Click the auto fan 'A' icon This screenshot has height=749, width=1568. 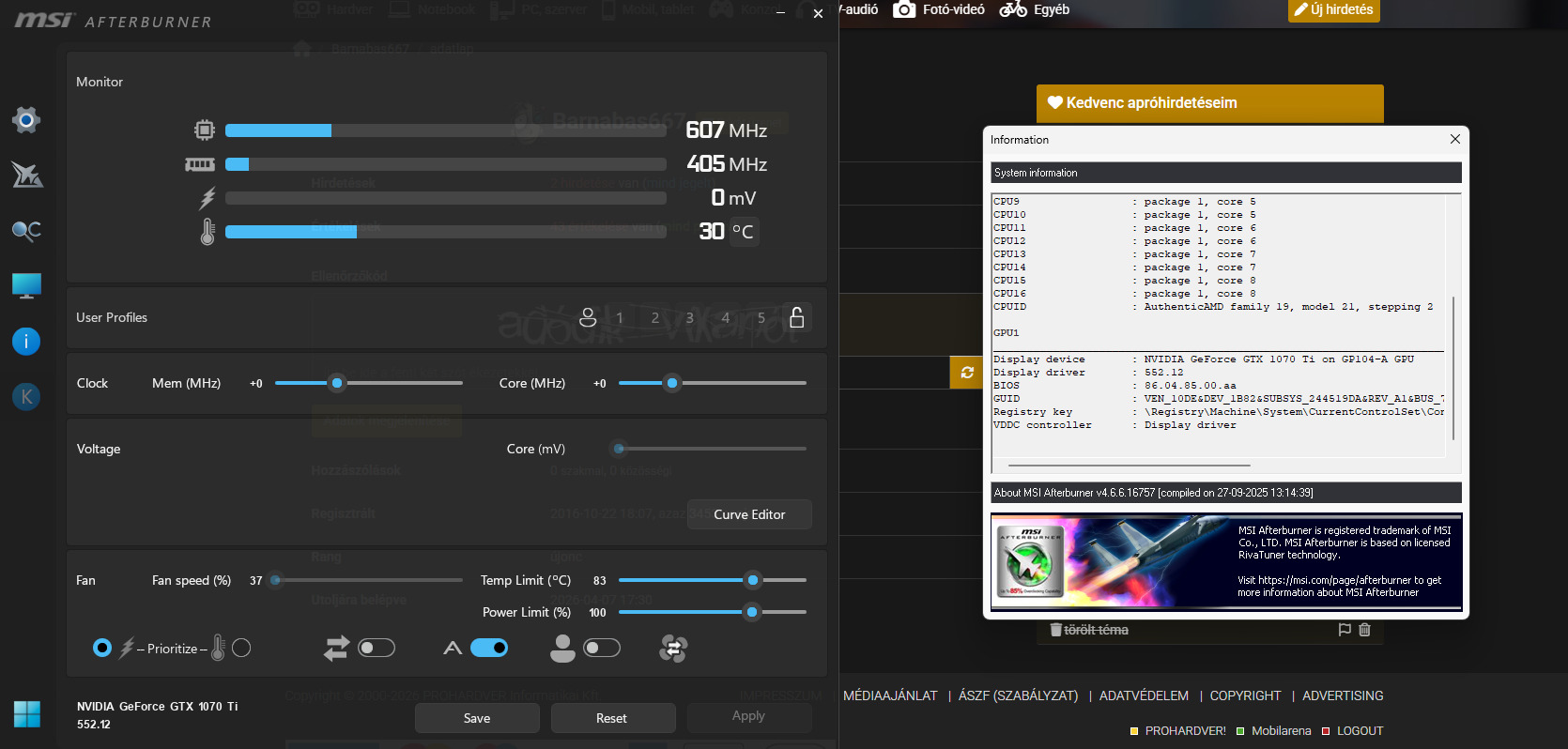(x=453, y=648)
